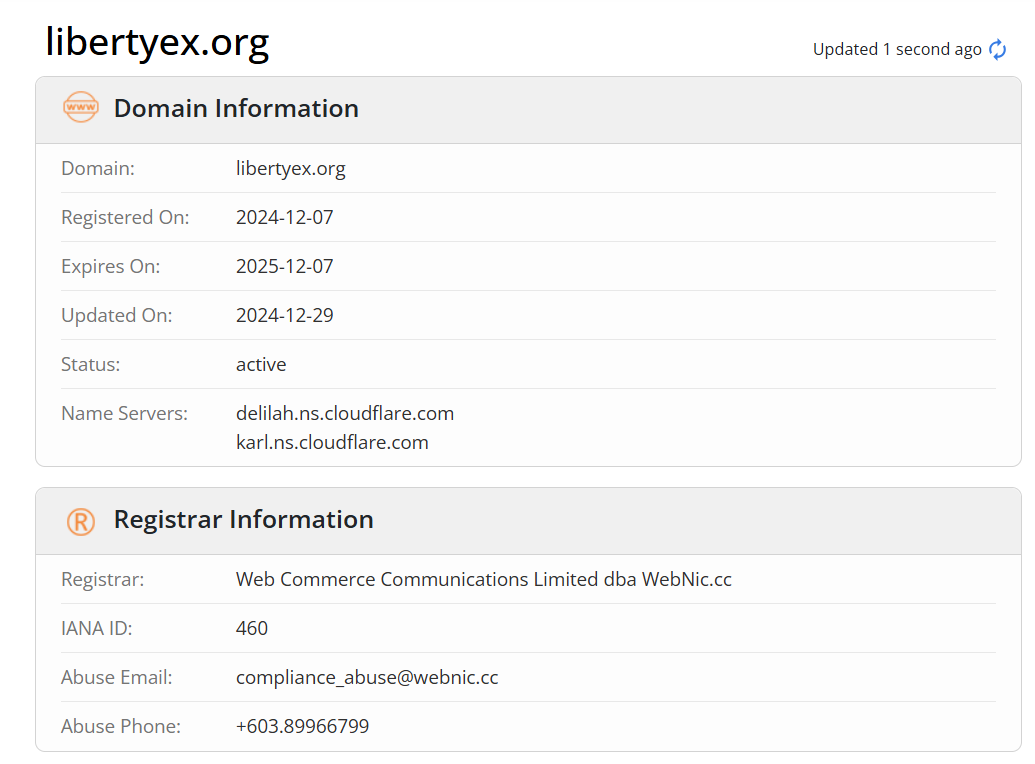Click the registered date 2024-12-07

(284, 217)
